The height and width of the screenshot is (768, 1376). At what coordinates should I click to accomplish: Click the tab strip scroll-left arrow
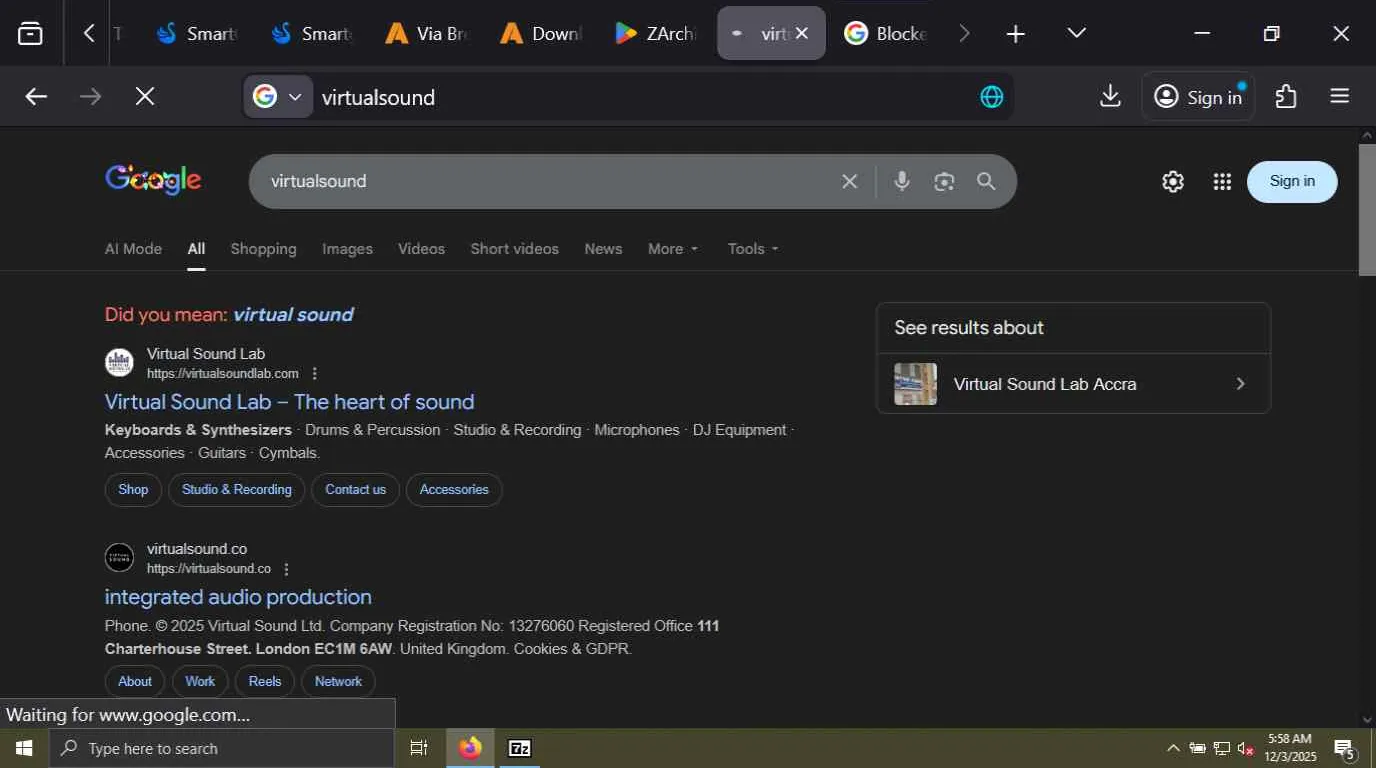pyautogui.click(x=89, y=34)
